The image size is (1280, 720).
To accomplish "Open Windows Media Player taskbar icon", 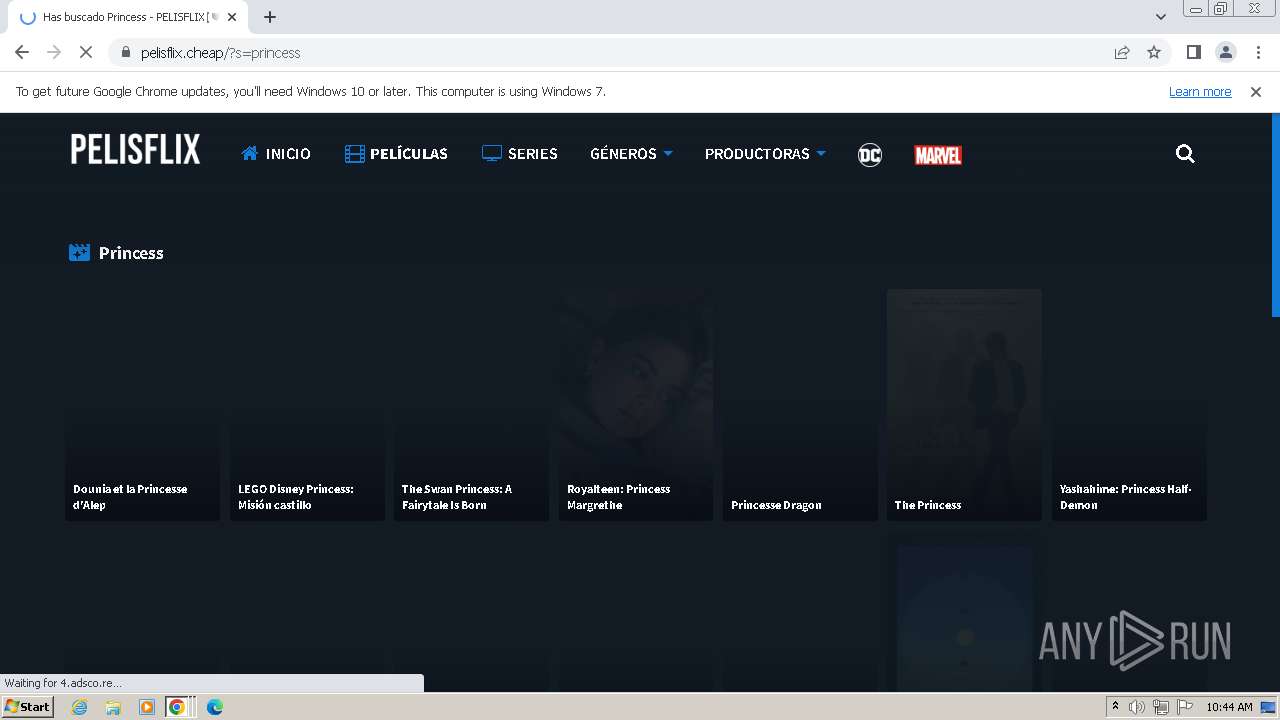I will click(x=146, y=707).
